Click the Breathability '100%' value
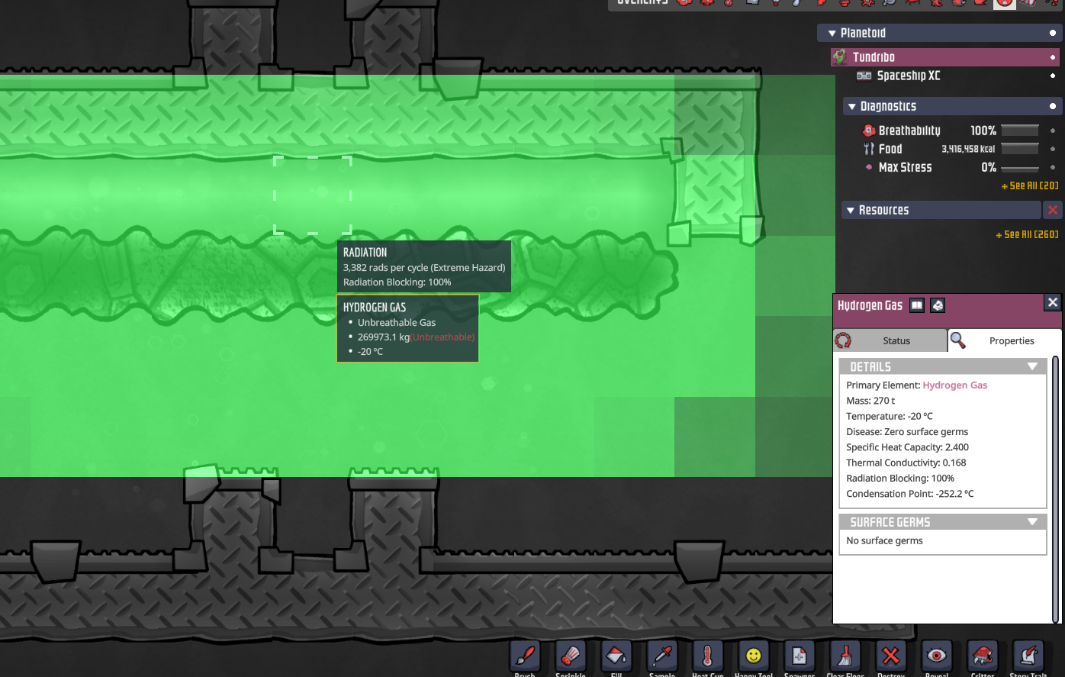 tap(983, 130)
